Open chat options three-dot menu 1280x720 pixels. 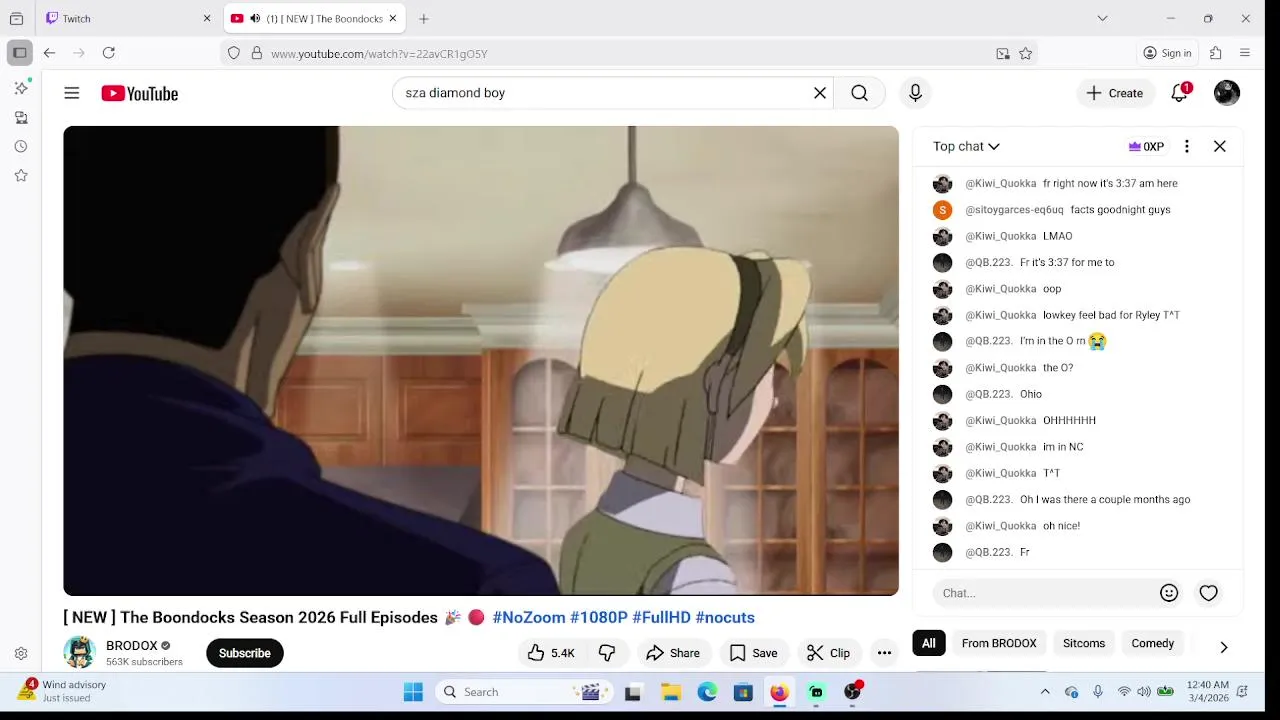pos(1187,146)
